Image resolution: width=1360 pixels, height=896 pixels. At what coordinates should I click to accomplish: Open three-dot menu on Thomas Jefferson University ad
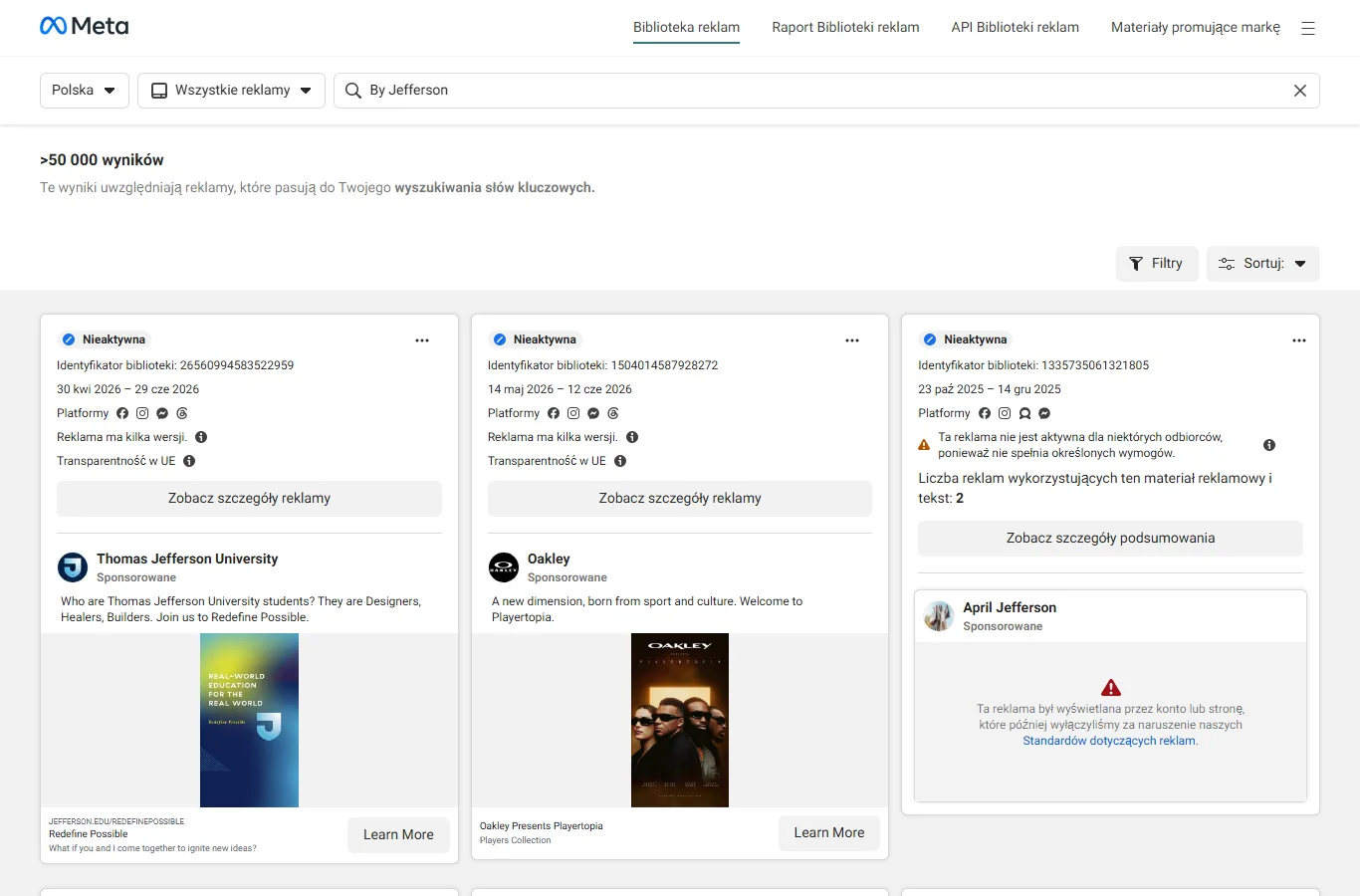click(x=422, y=340)
